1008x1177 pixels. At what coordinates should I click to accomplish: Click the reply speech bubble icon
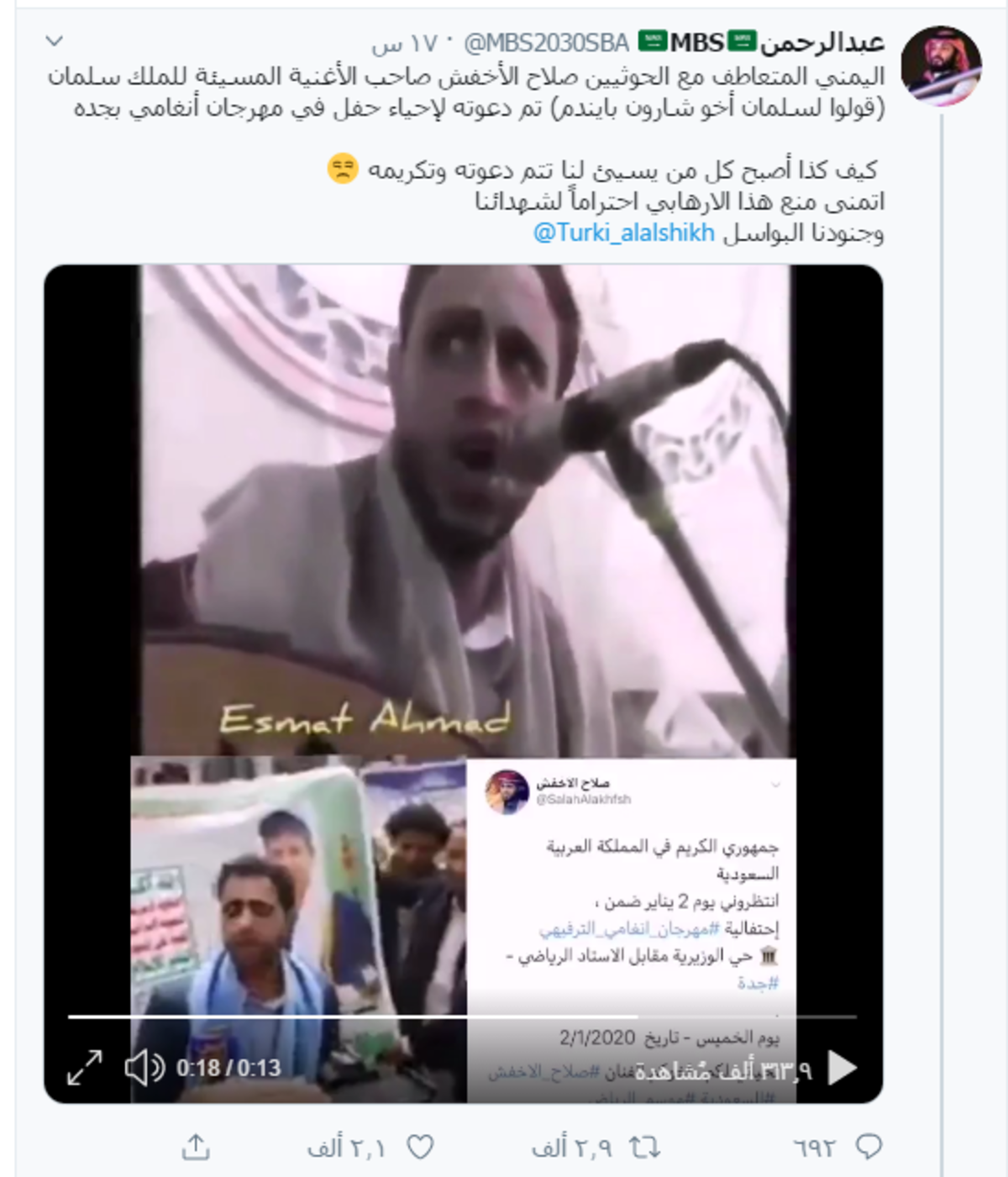[x=869, y=1147]
